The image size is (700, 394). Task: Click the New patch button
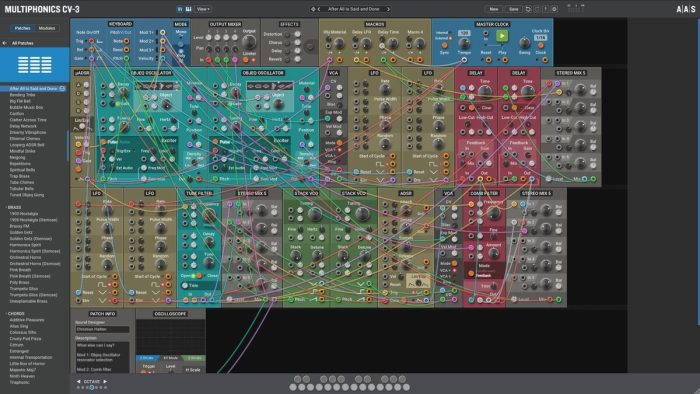494,9
